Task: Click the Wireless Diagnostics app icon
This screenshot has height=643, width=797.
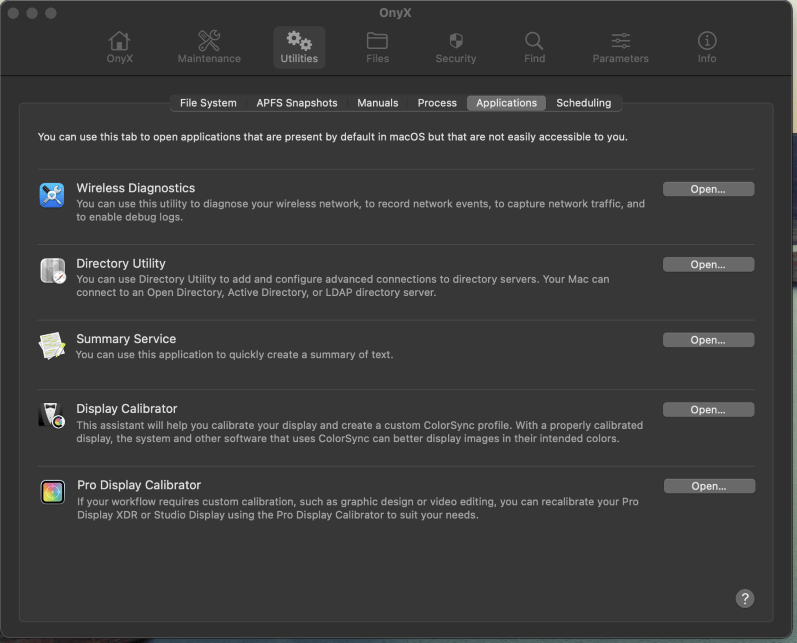Action: 52,195
